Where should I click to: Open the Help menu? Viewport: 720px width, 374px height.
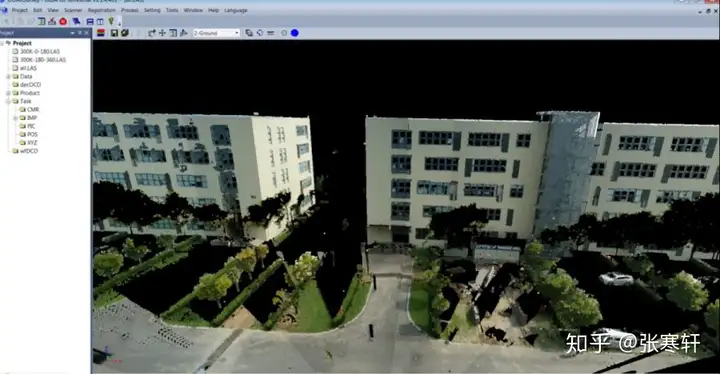214,10
